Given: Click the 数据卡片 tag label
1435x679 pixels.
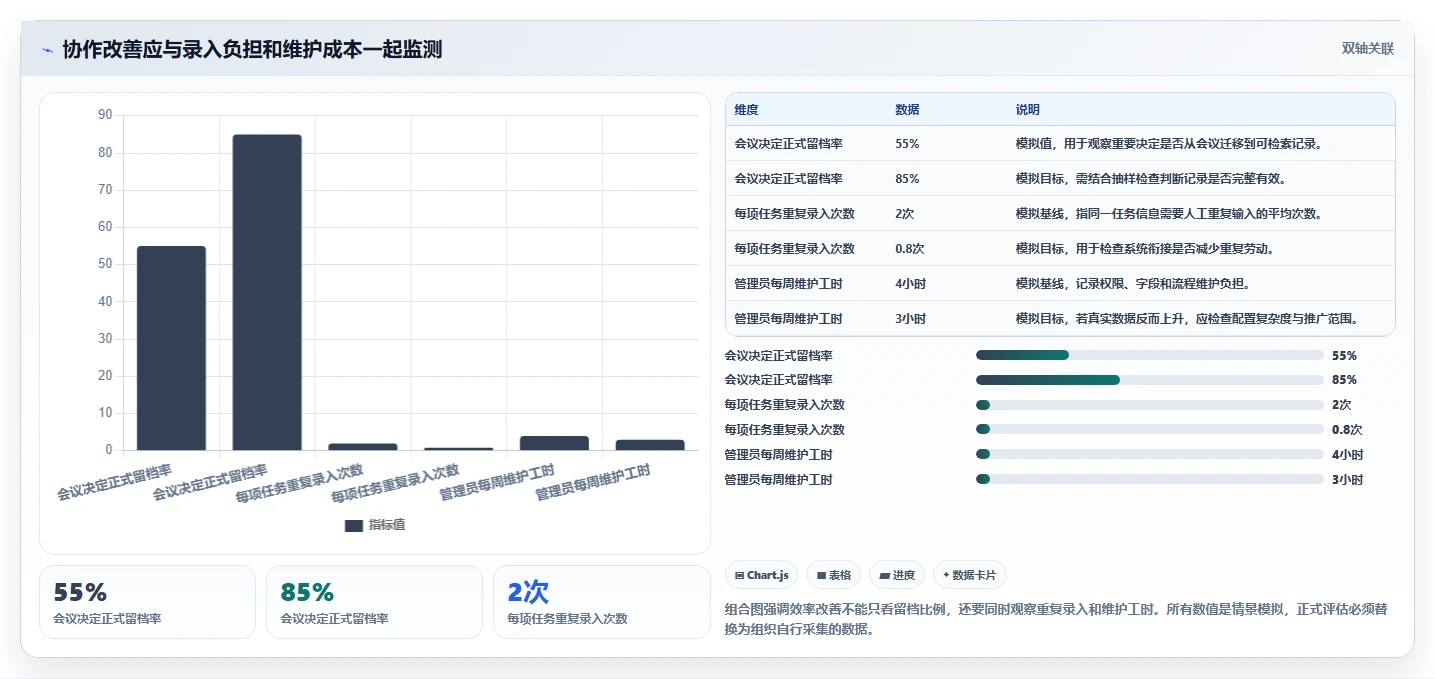Looking at the screenshot, I should point(976,575).
